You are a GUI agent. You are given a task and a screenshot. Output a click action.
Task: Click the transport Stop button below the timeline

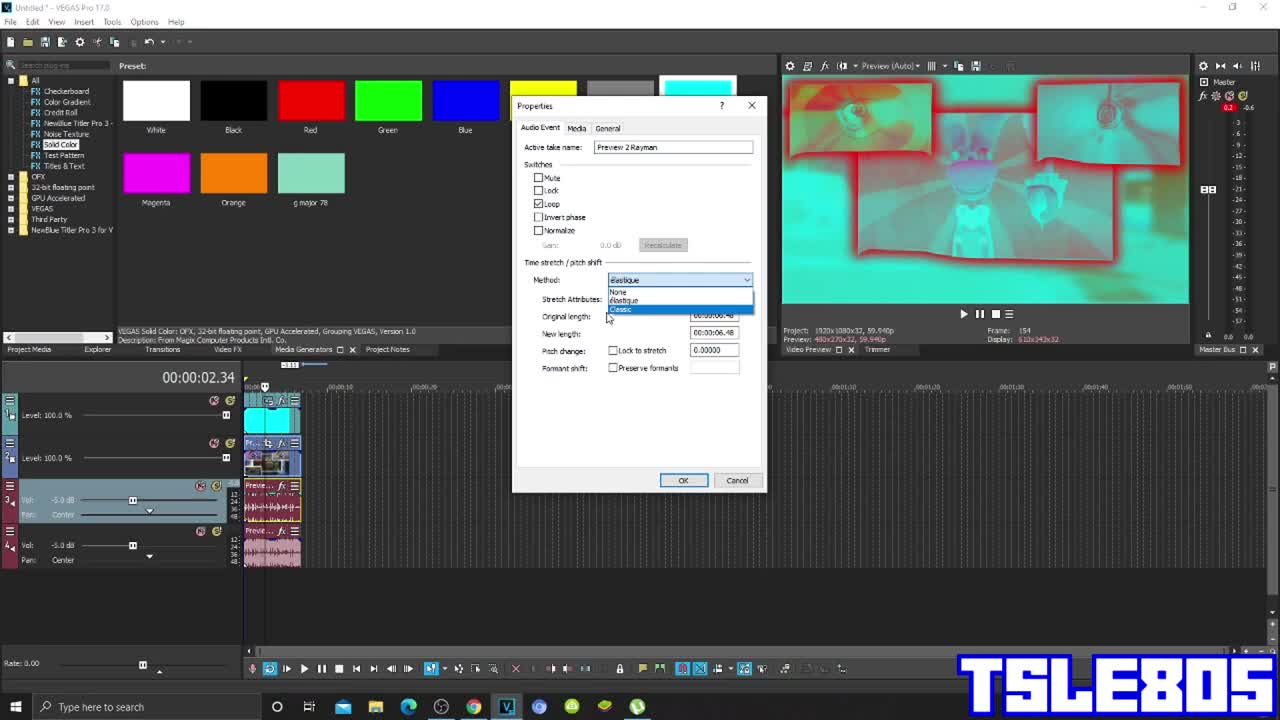[x=339, y=669]
